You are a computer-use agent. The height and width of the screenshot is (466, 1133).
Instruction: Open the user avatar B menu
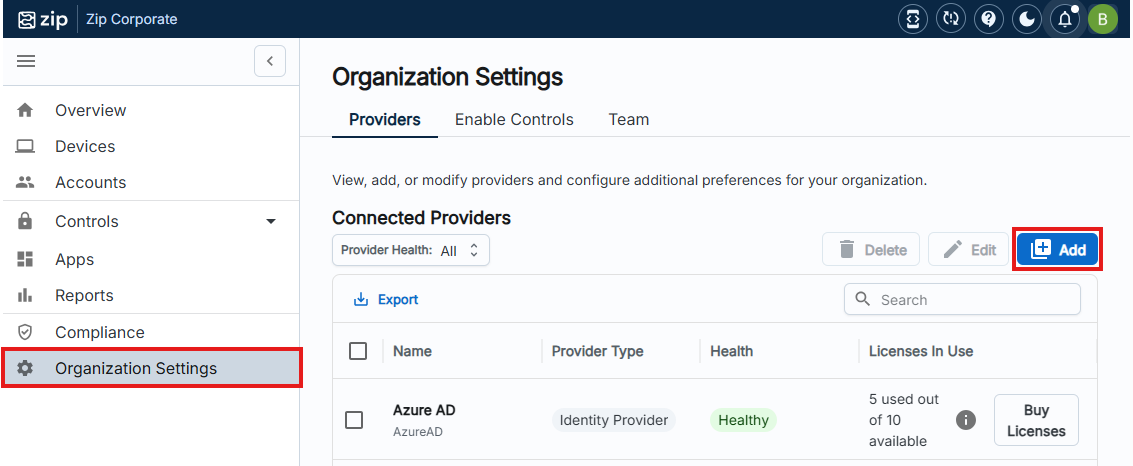[x=1103, y=19]
